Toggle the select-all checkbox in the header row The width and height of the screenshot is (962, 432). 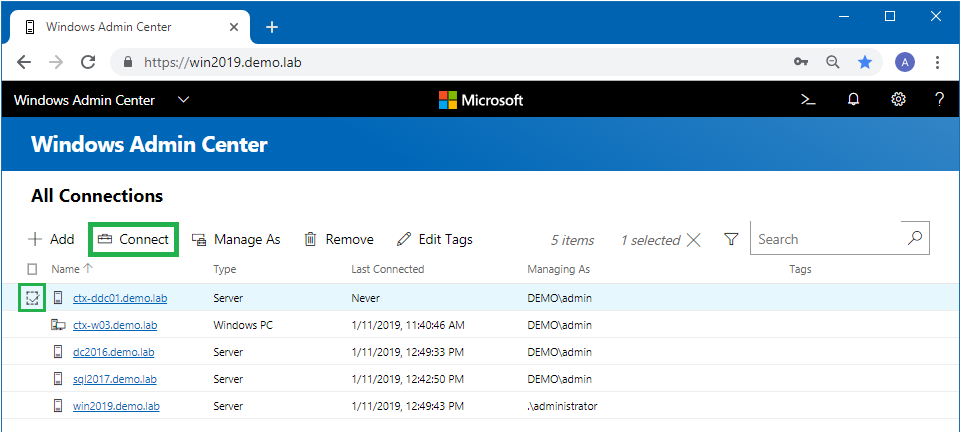click(32, 269)
